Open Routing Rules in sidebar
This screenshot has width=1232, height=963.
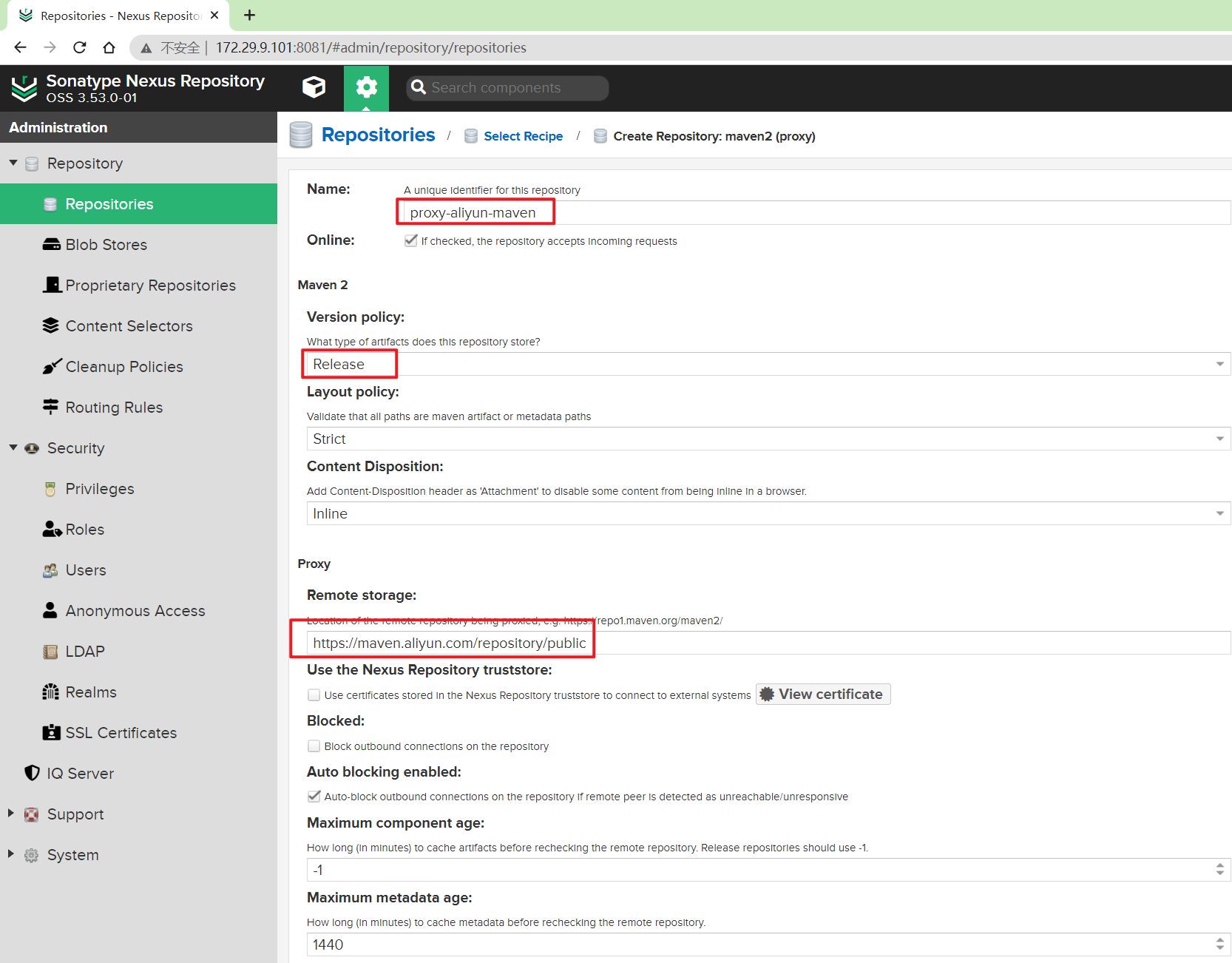[x=138, y=408]
